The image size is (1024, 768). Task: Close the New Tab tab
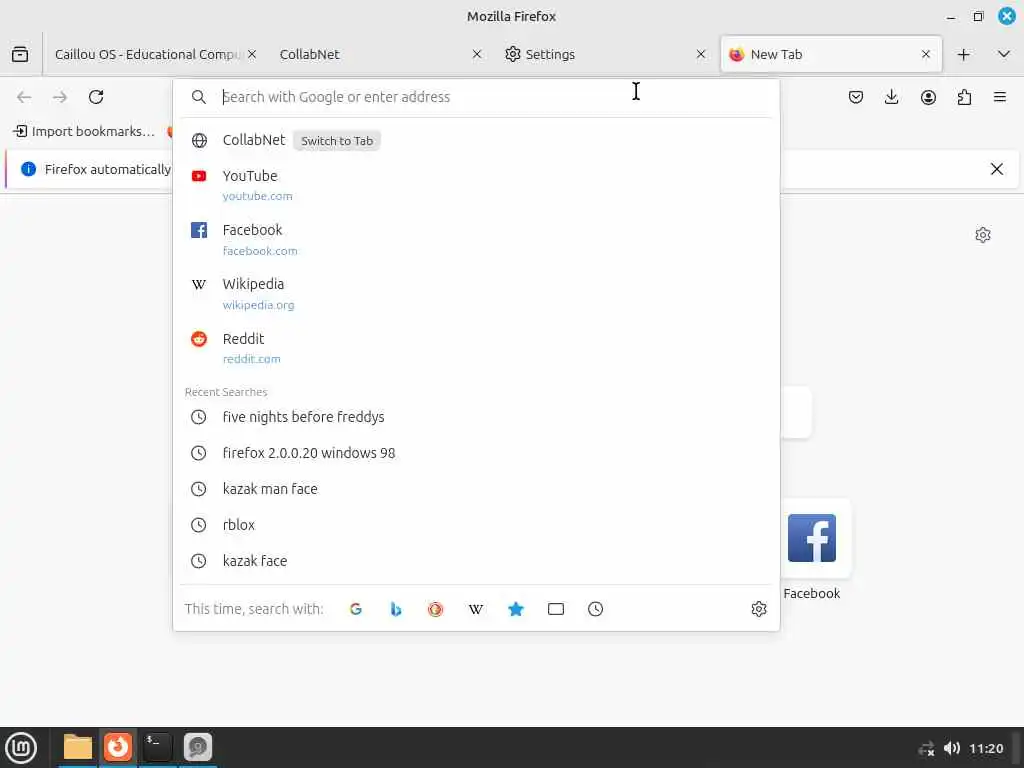click(925, 54)
